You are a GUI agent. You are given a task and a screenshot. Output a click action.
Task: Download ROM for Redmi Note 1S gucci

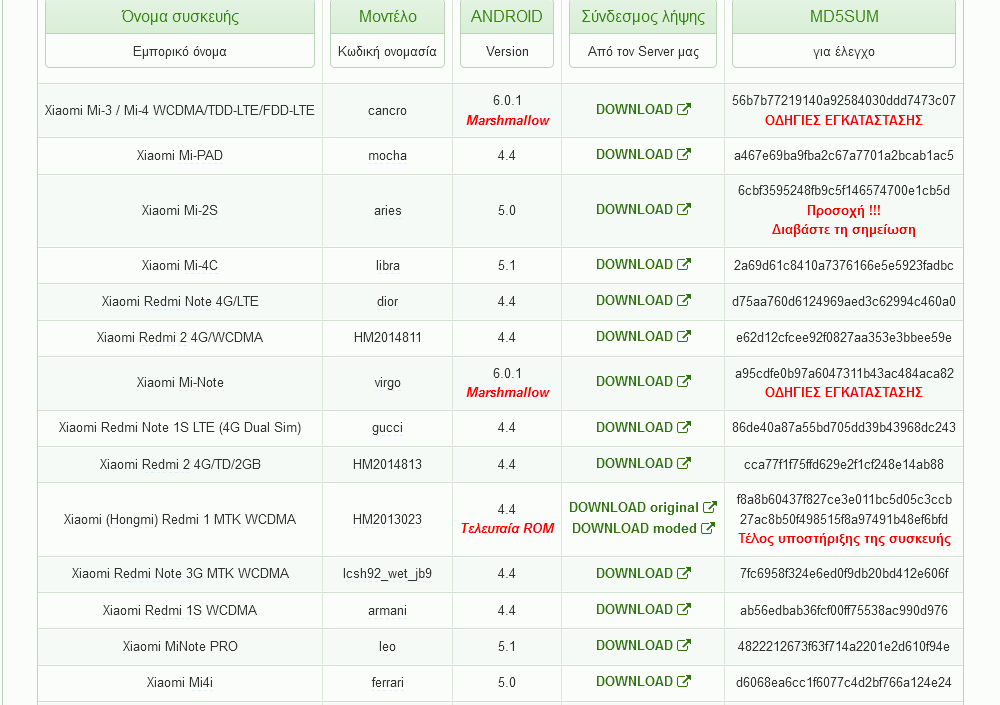[x=634, y=428]
